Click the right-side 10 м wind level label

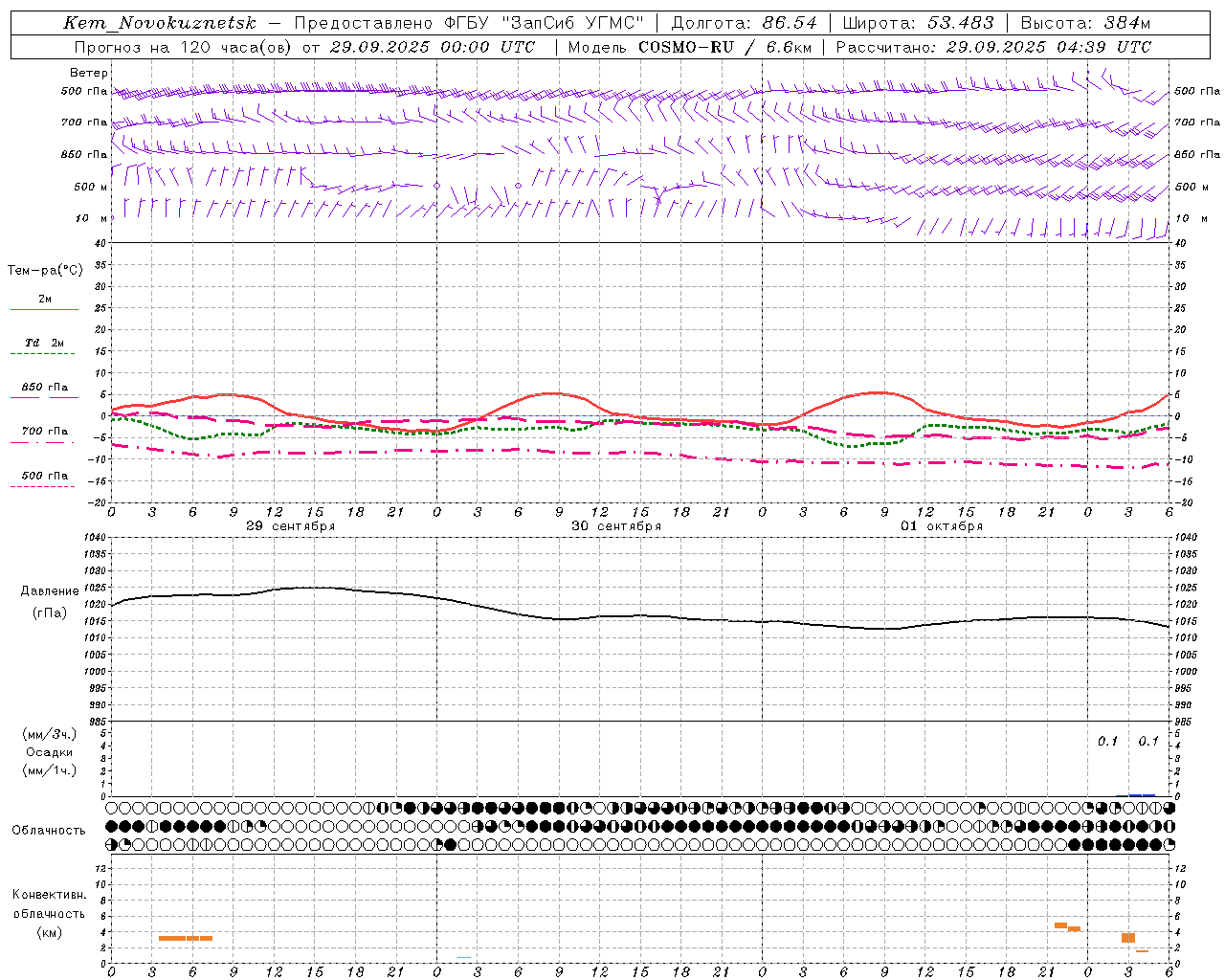click(1191, 218)
